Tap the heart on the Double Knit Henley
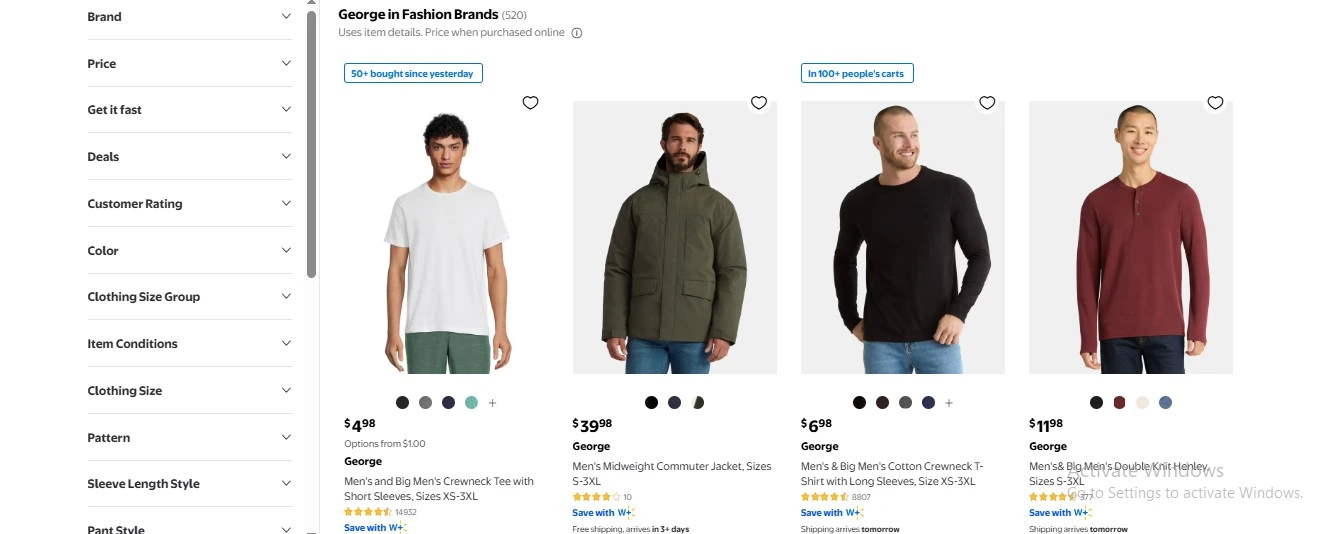 coord(1215,103)
